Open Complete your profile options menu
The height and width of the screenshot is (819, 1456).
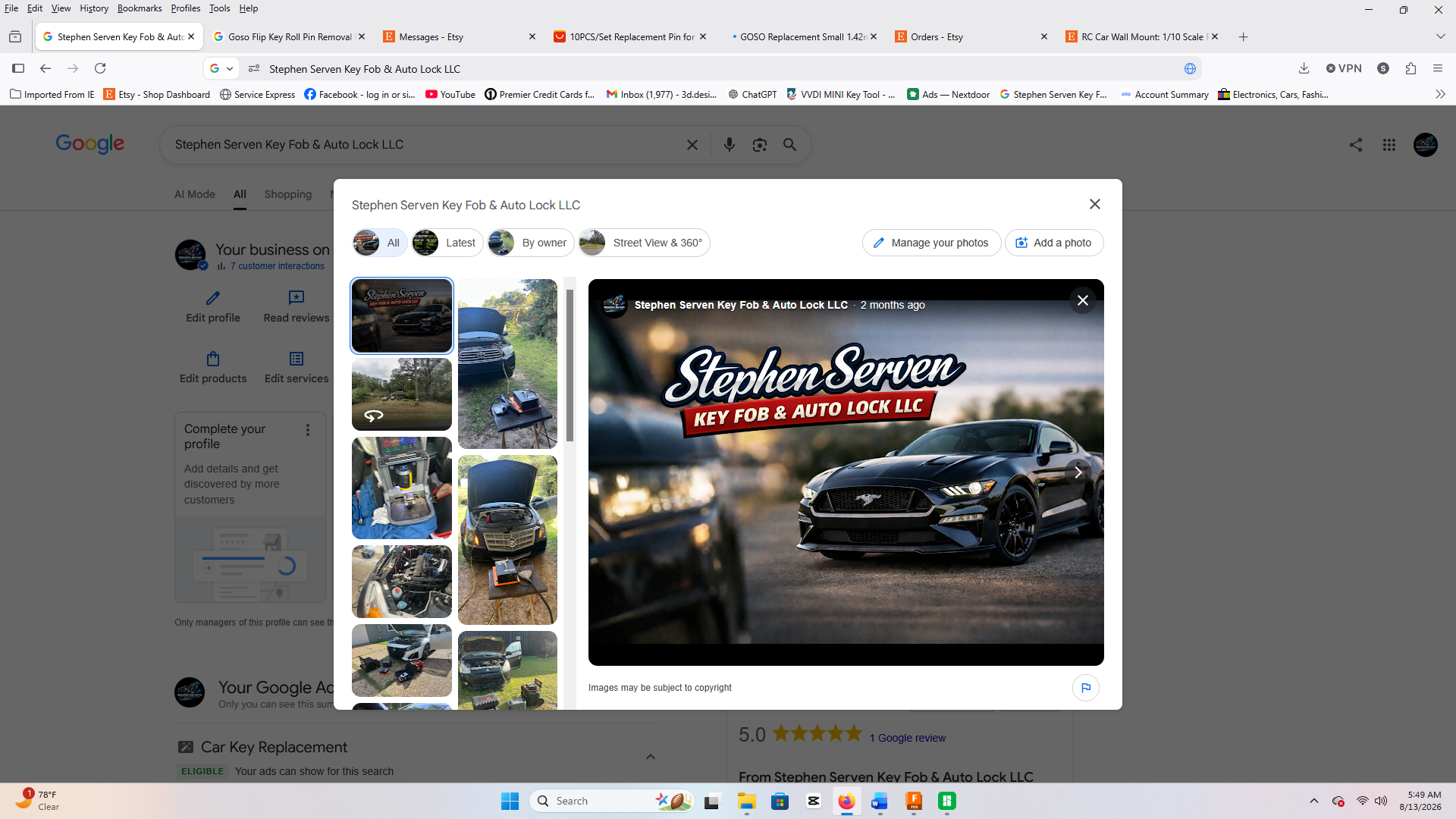(307, 430)
